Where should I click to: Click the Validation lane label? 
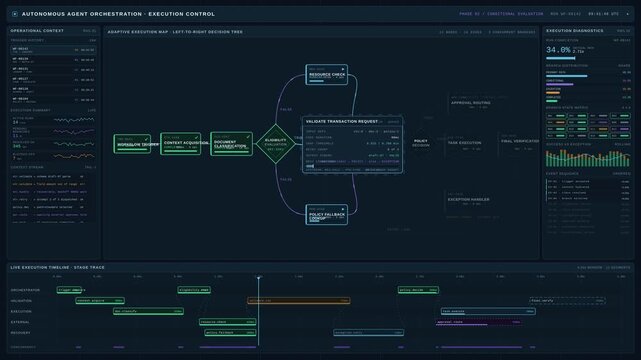pos(21,301)
